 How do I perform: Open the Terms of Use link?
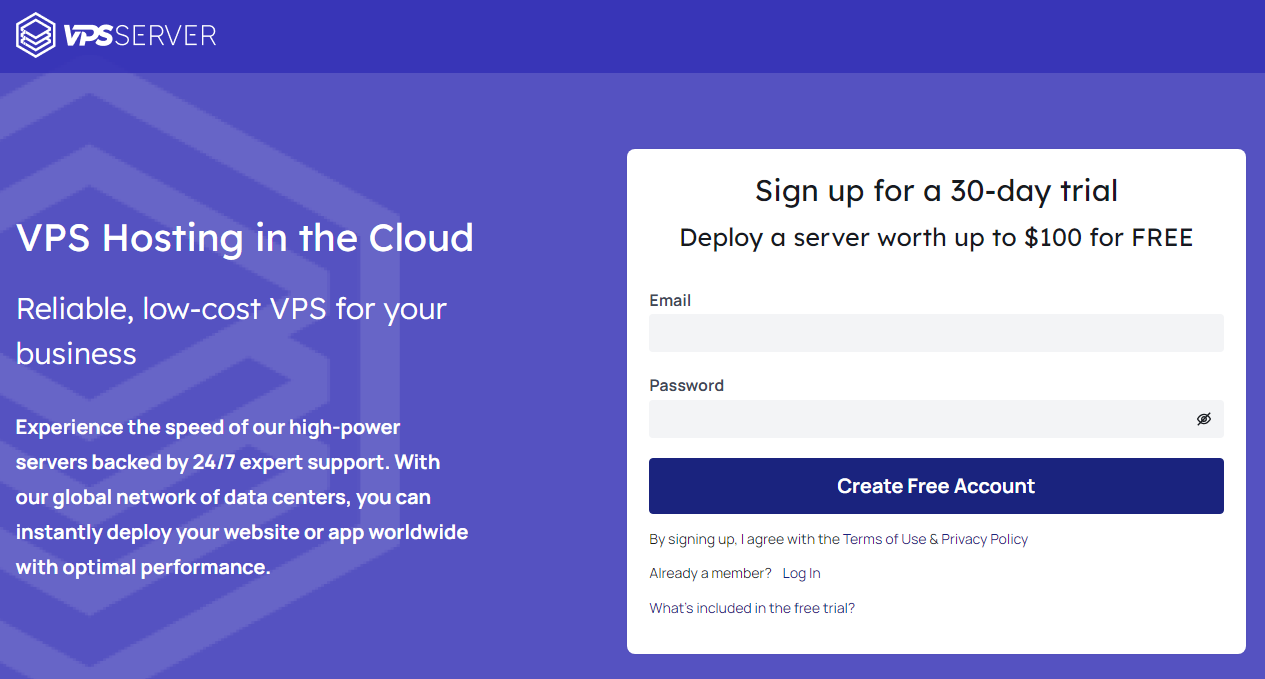(x=884, y=539)
